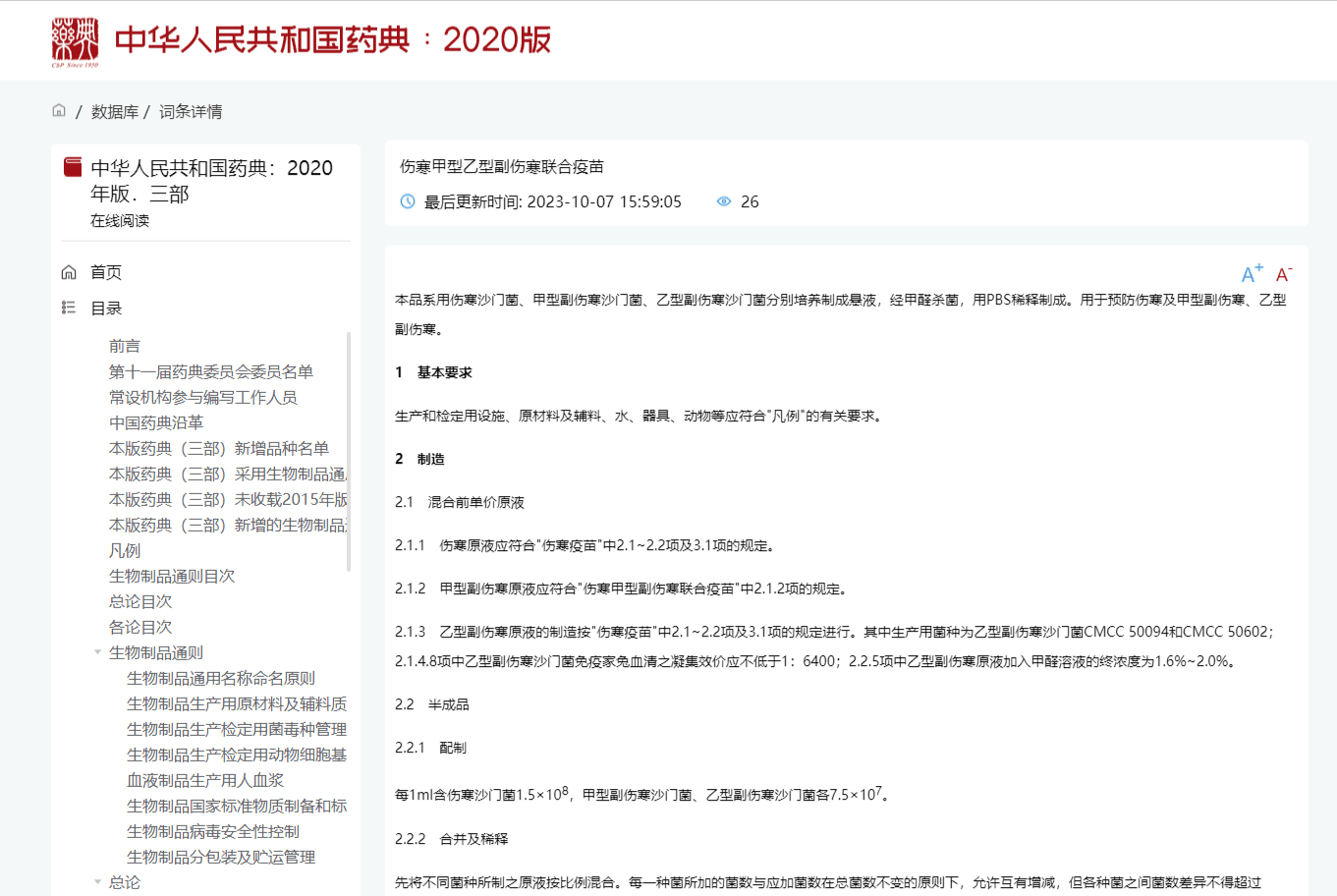
Task: Open 本版药典（三部）新增品种名单
Action: (219, 448)
